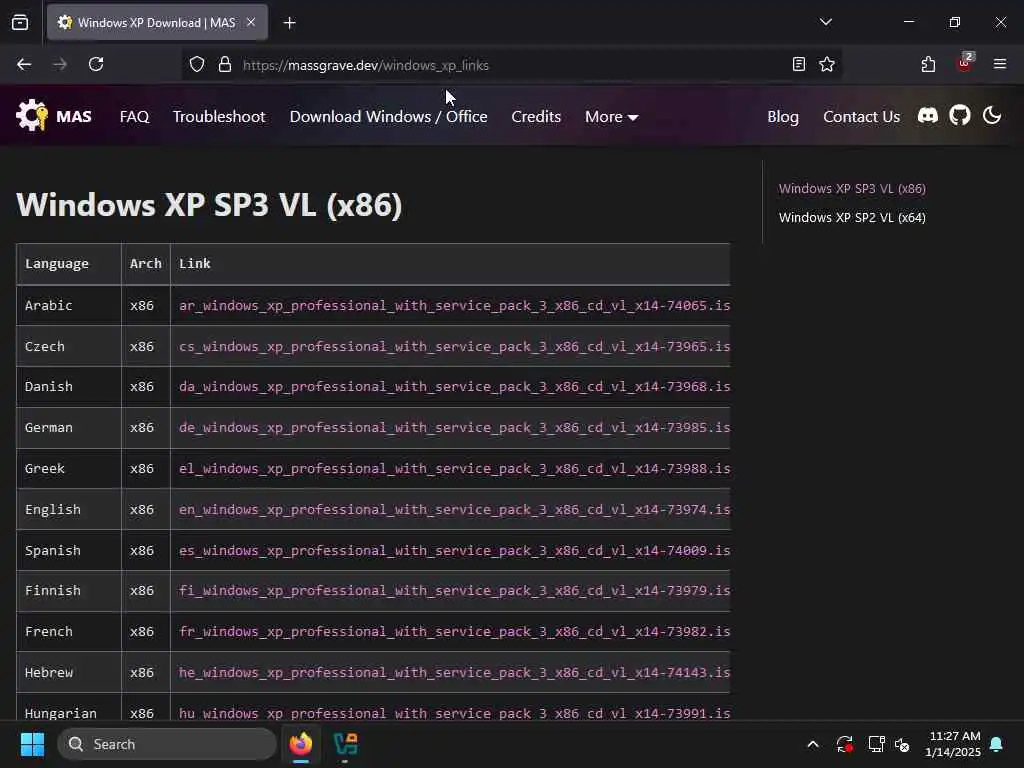Open muted volume tray icon

[x=903, y=744]
